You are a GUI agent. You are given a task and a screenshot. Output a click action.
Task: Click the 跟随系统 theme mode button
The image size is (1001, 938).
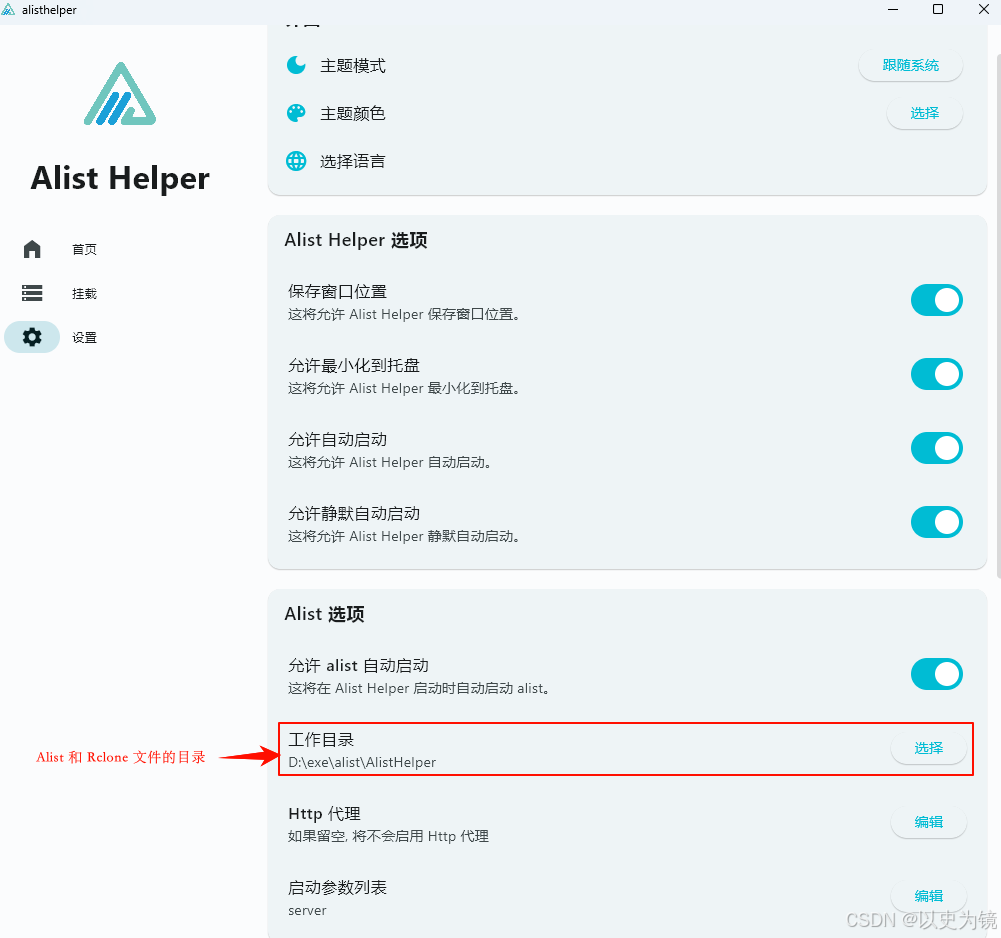click(910, 65)
